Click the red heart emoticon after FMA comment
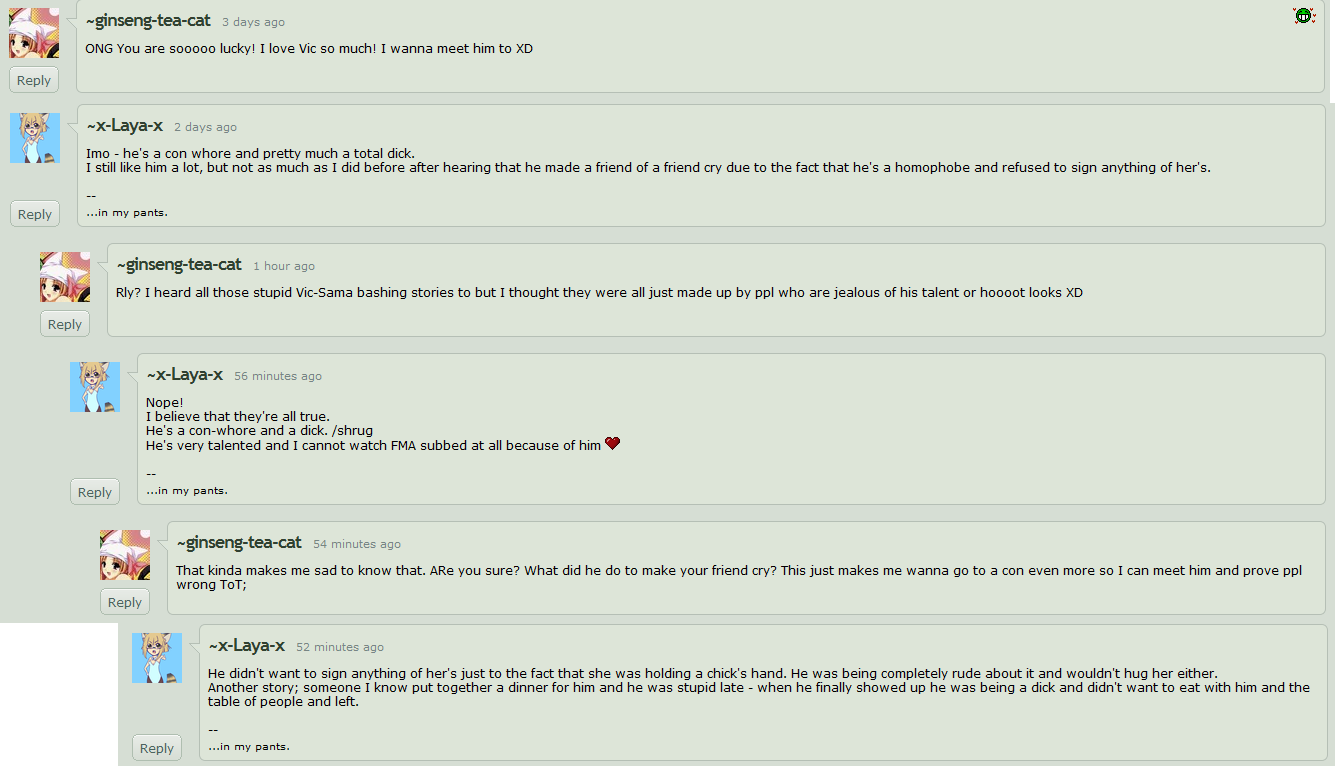 tap(613, 444)
